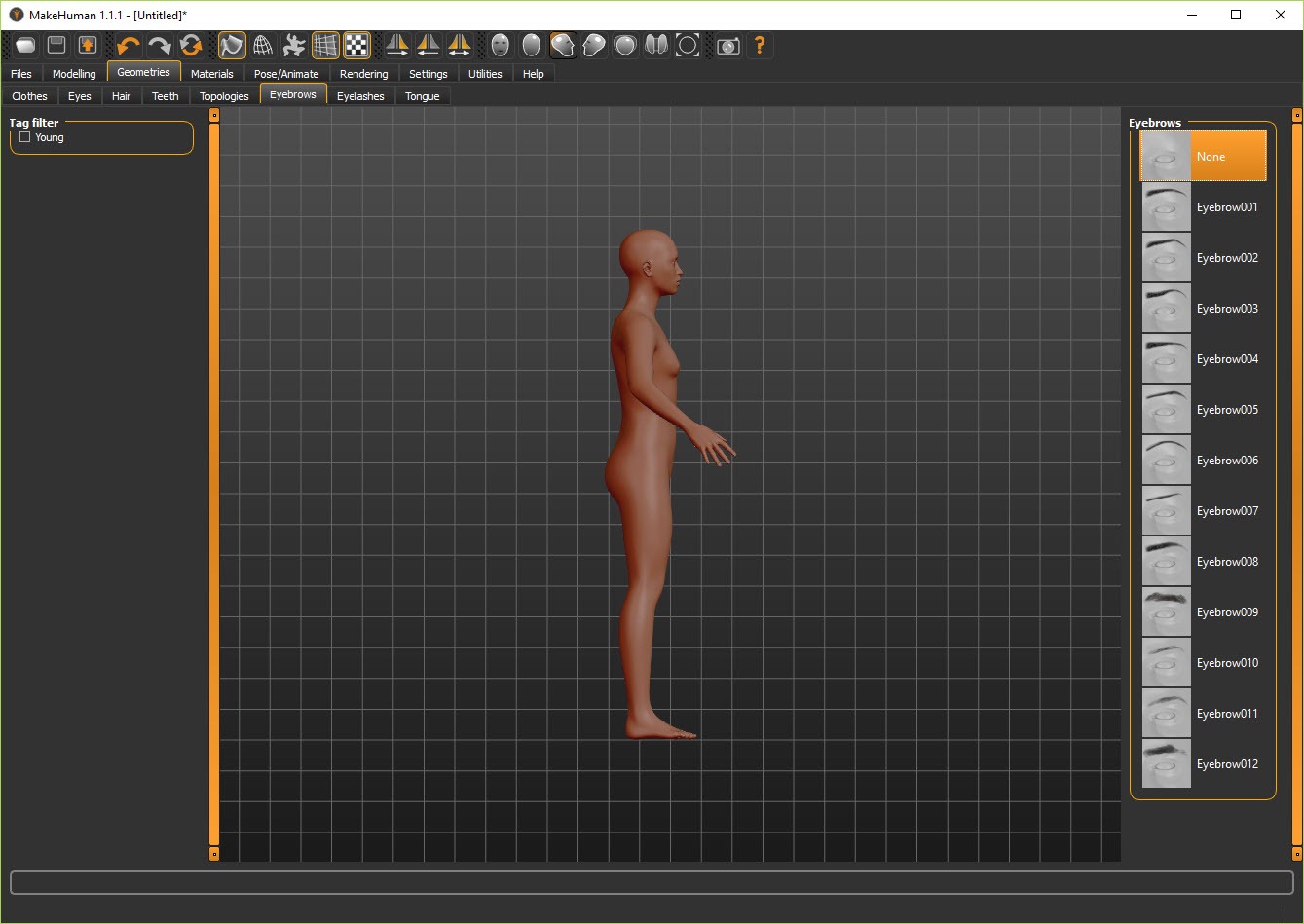Click the Redo arrow icon

160,45
